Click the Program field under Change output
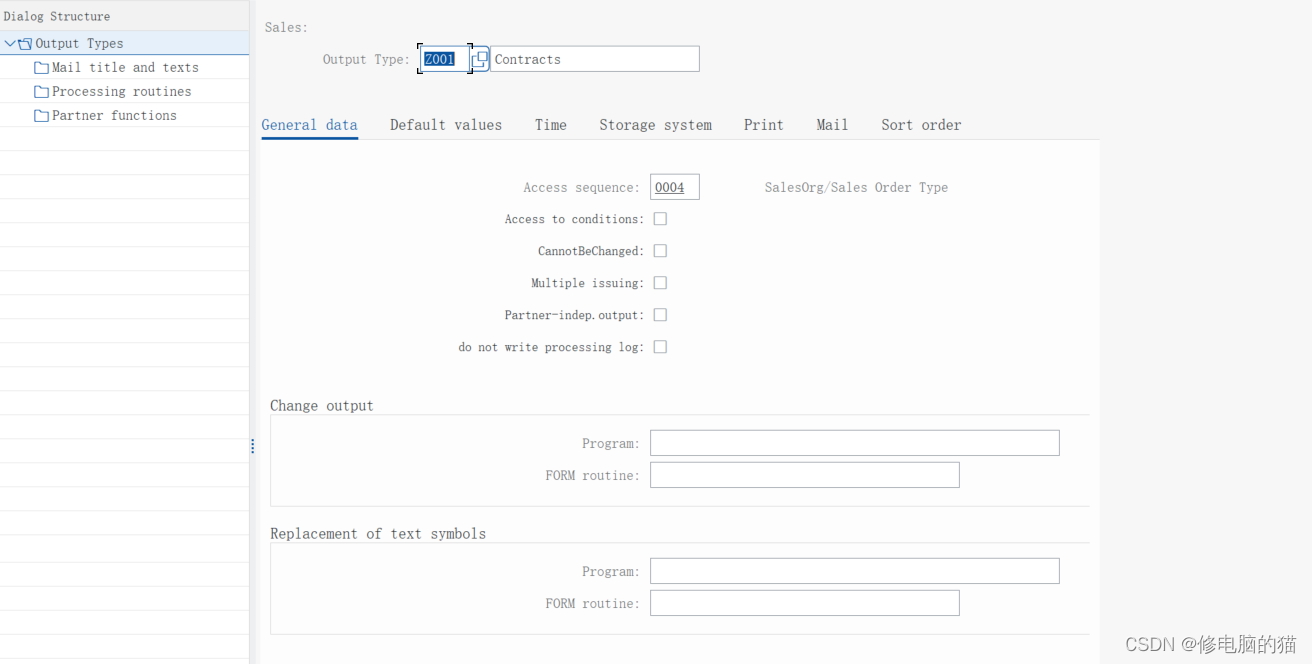 (x=854, y=442)
